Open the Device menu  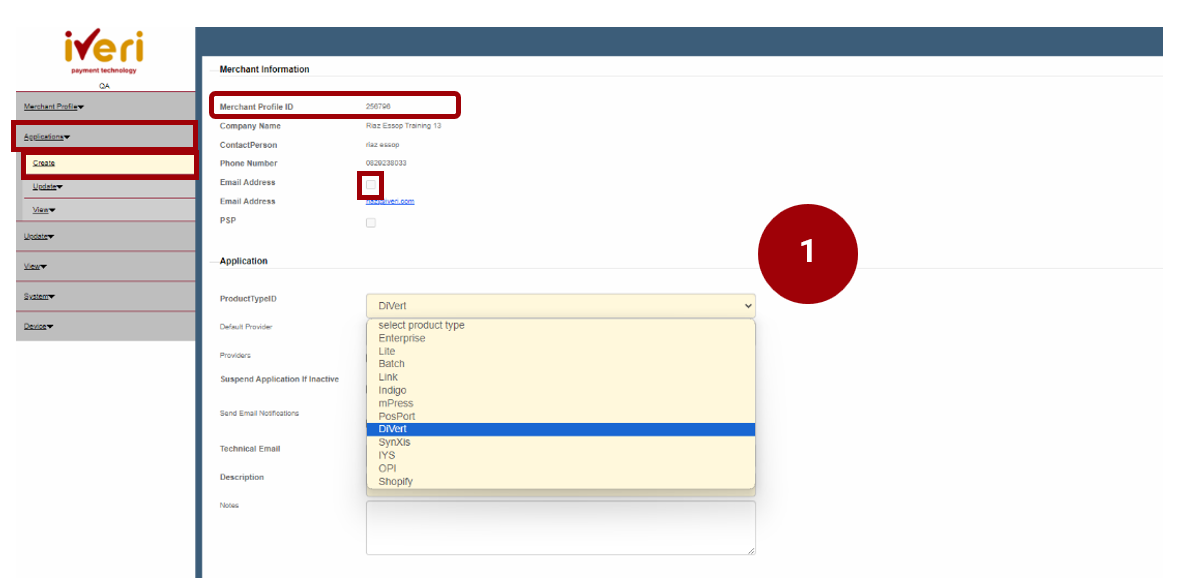pos(38,326)
